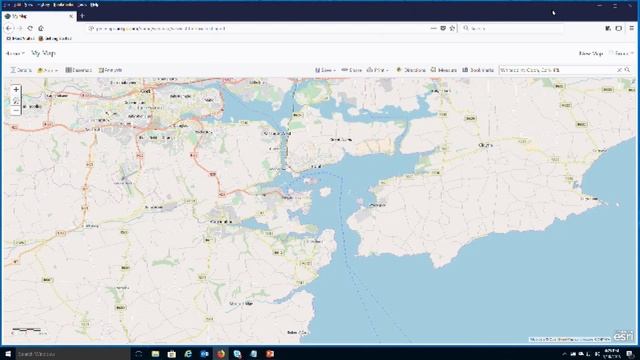The height and width of the screenshot is (360, 640).
Task: Open the Details panel
Action: [21, 70]
